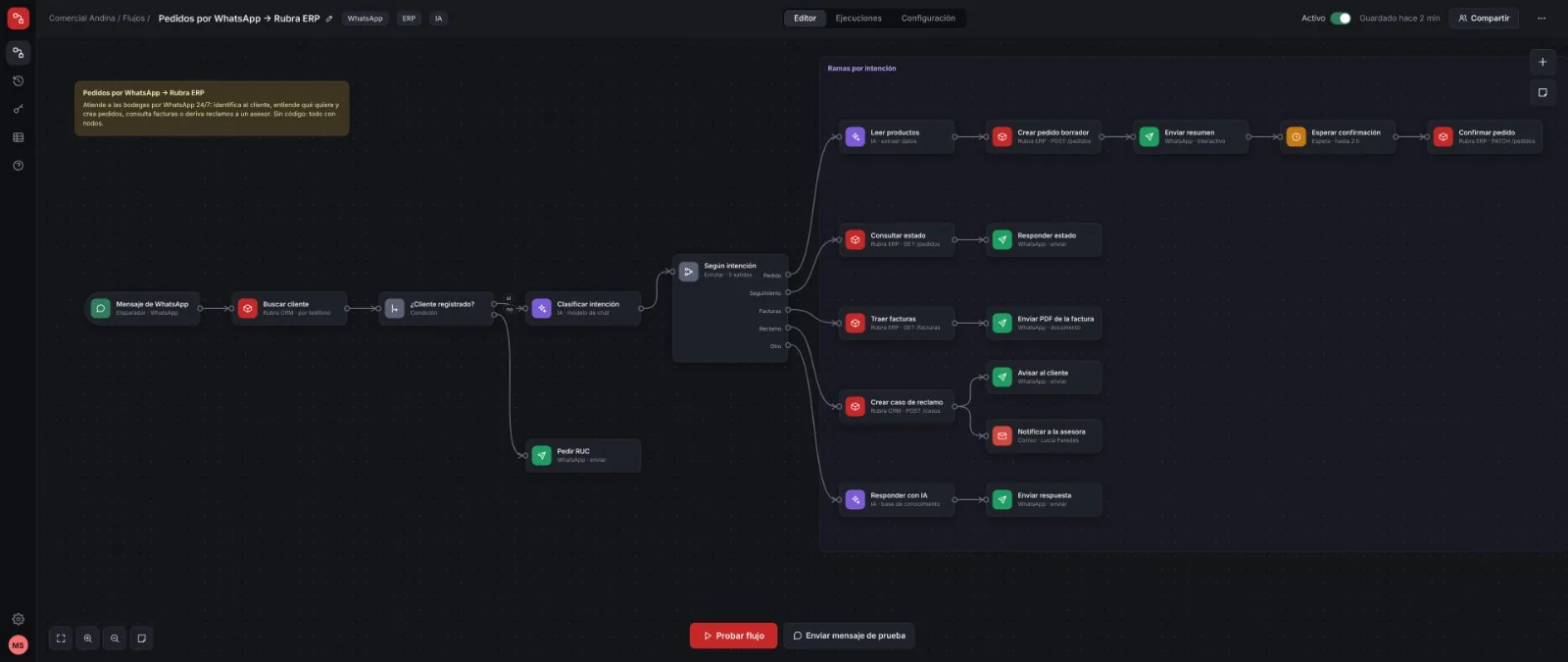Click the Compartir button
The image size is (1568, 662).
click(1484, 18)
